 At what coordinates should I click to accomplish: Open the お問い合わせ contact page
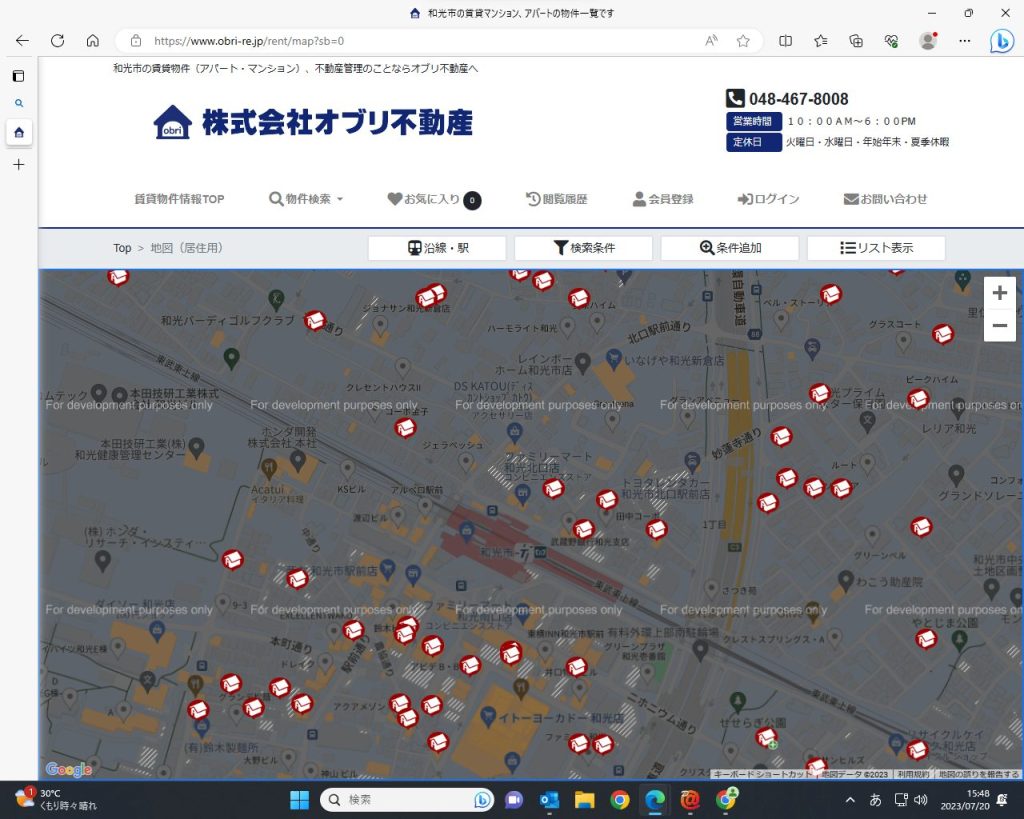click(x=885, y=199)
